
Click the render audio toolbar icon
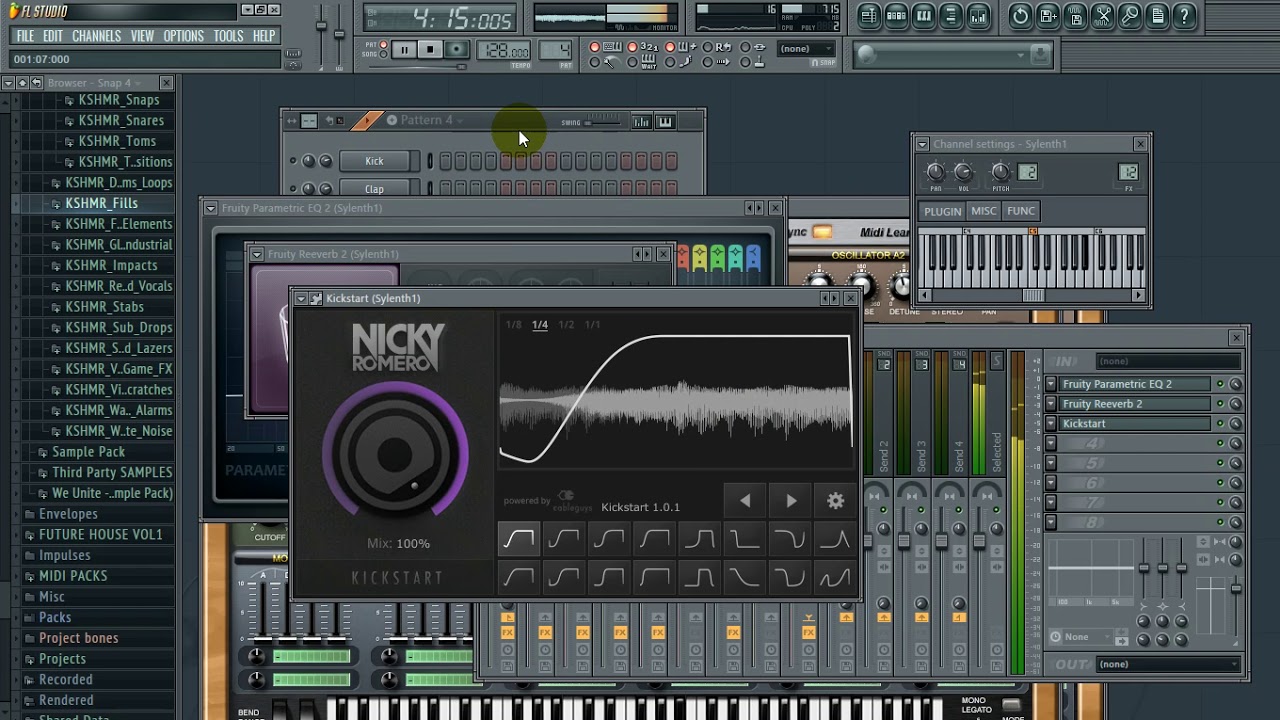[x=1076, y=16]
